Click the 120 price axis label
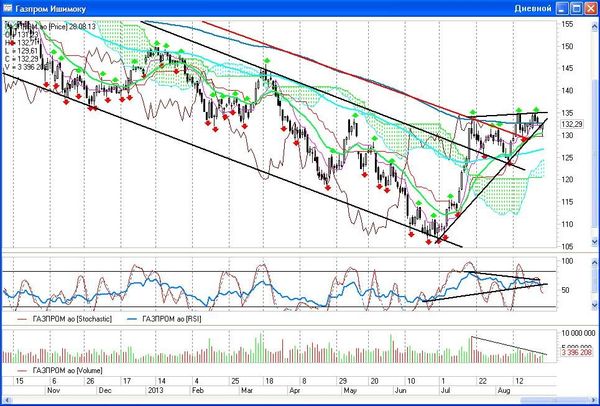 [567, 180]
